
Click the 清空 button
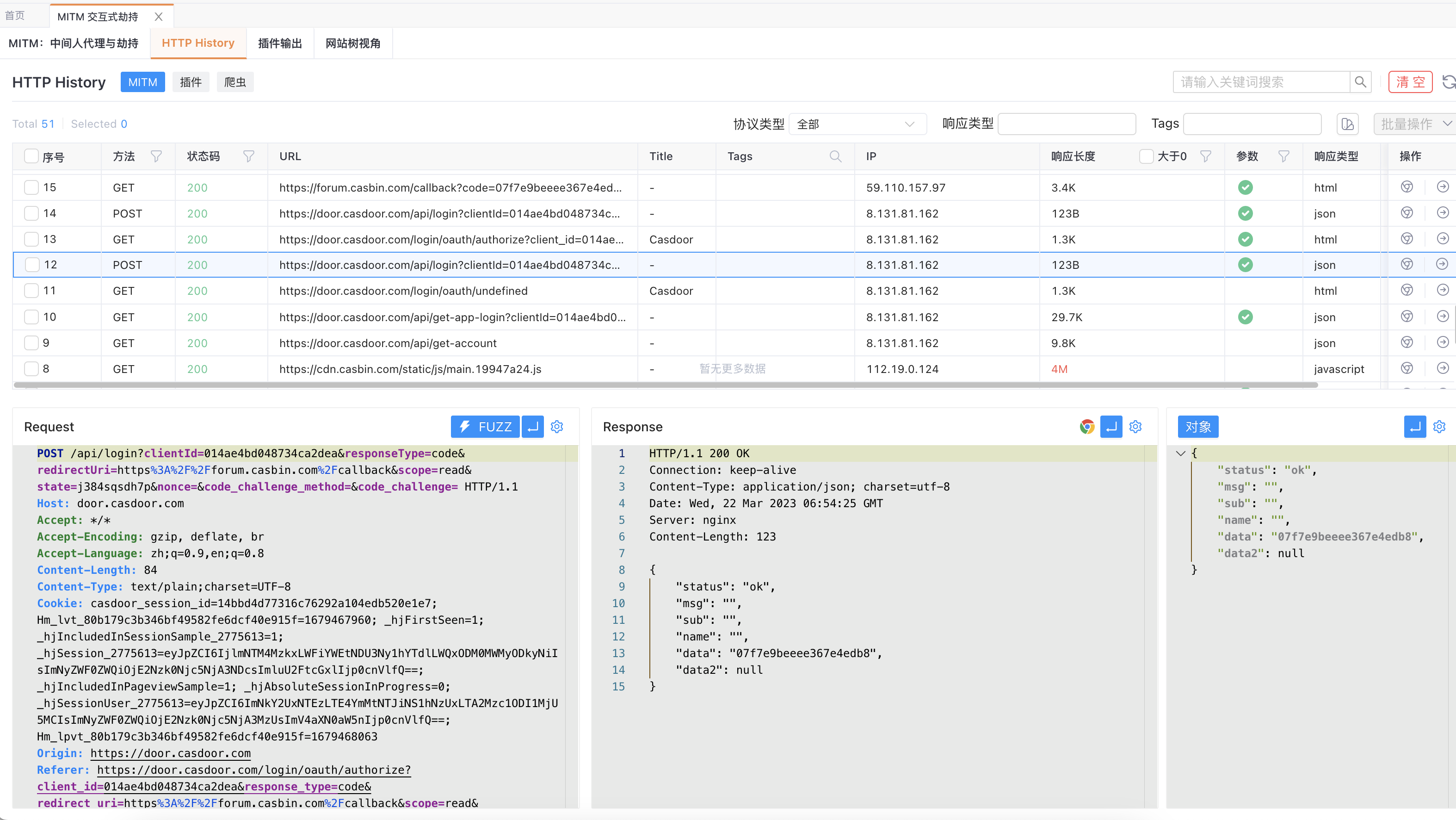1410,82
